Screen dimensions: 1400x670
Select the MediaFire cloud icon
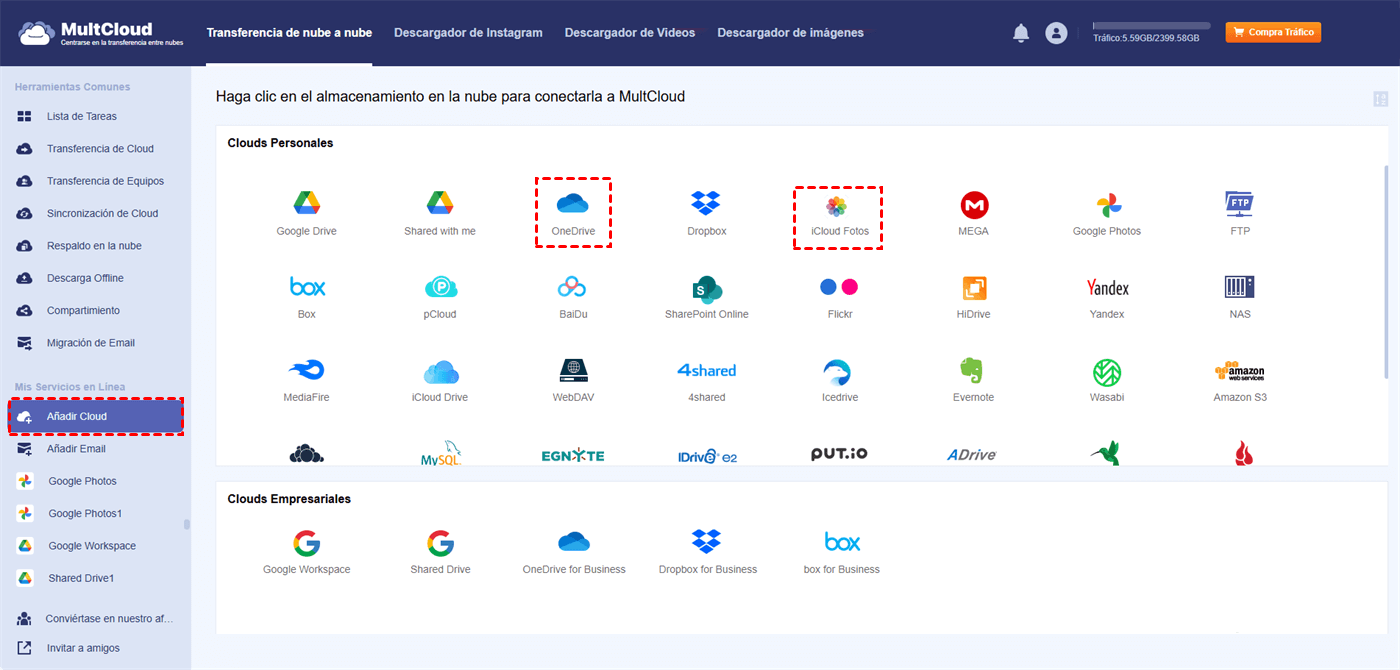click(x=307, y=371)
